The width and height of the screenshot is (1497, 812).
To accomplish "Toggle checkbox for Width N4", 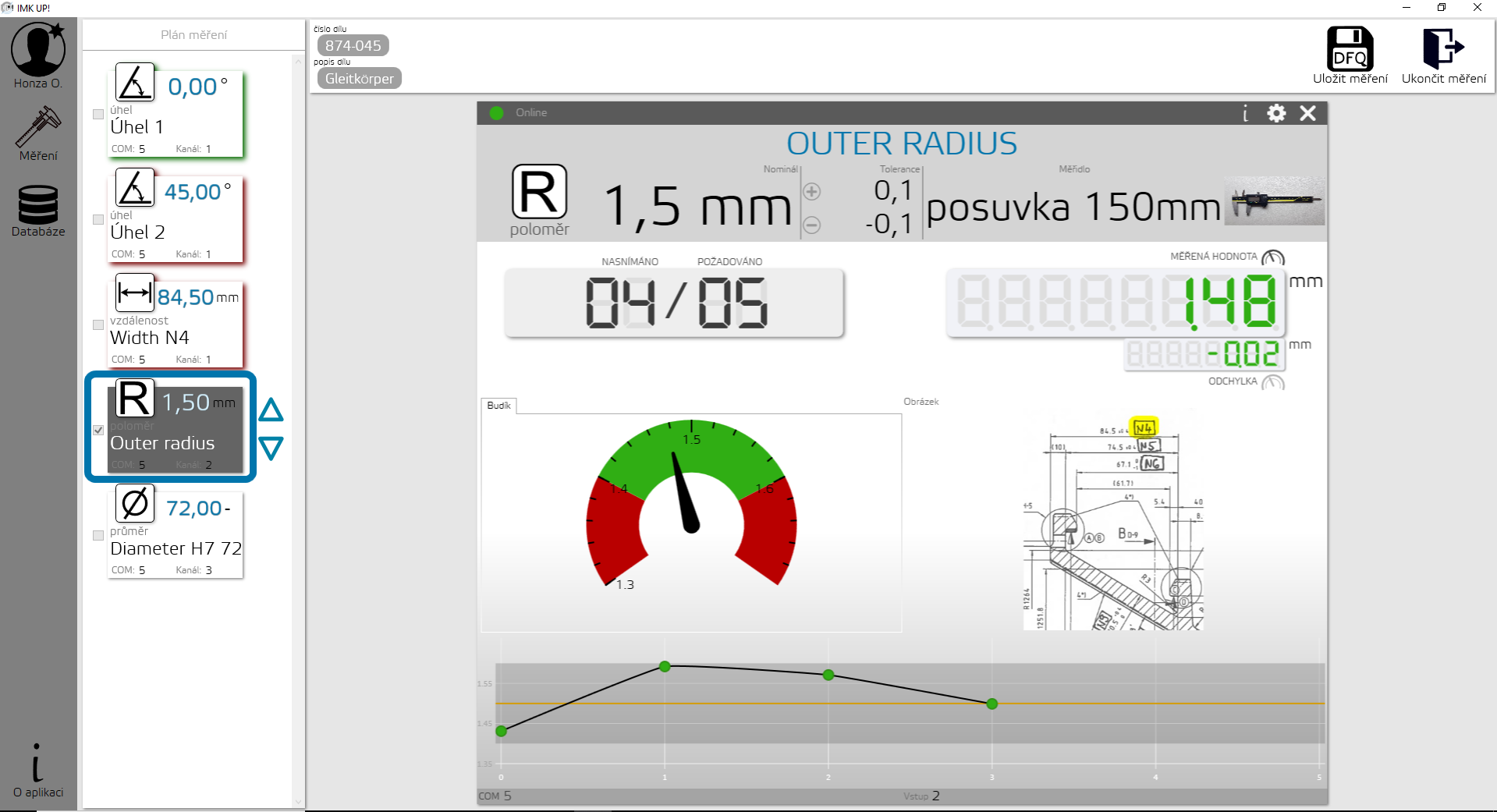I will coord(98,324).
